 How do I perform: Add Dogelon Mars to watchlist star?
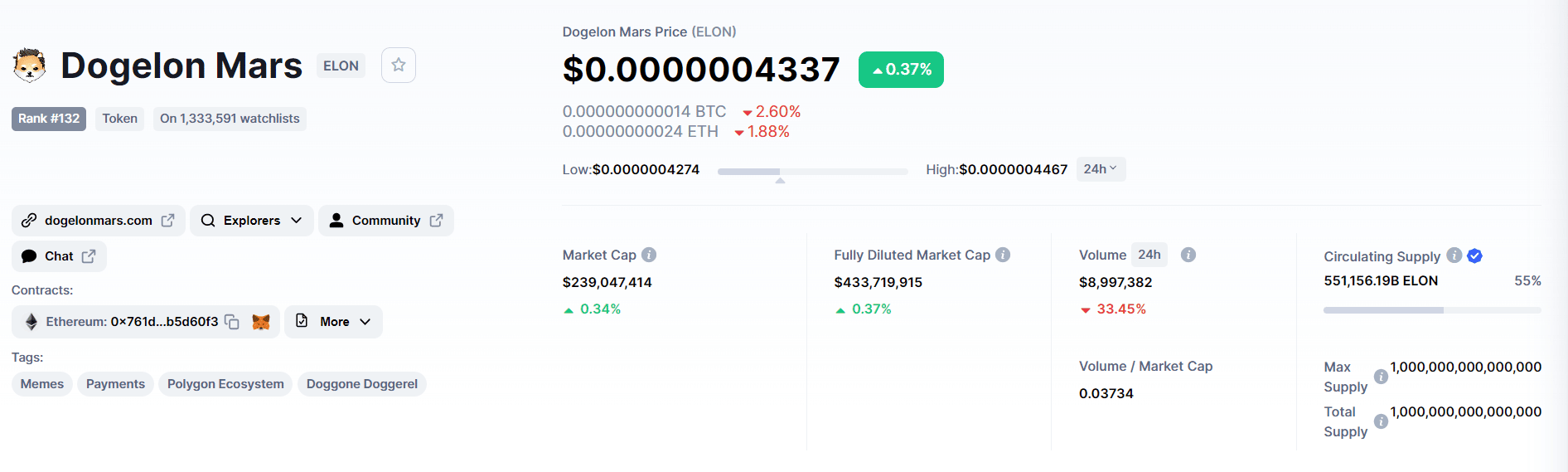click(399, 66)
